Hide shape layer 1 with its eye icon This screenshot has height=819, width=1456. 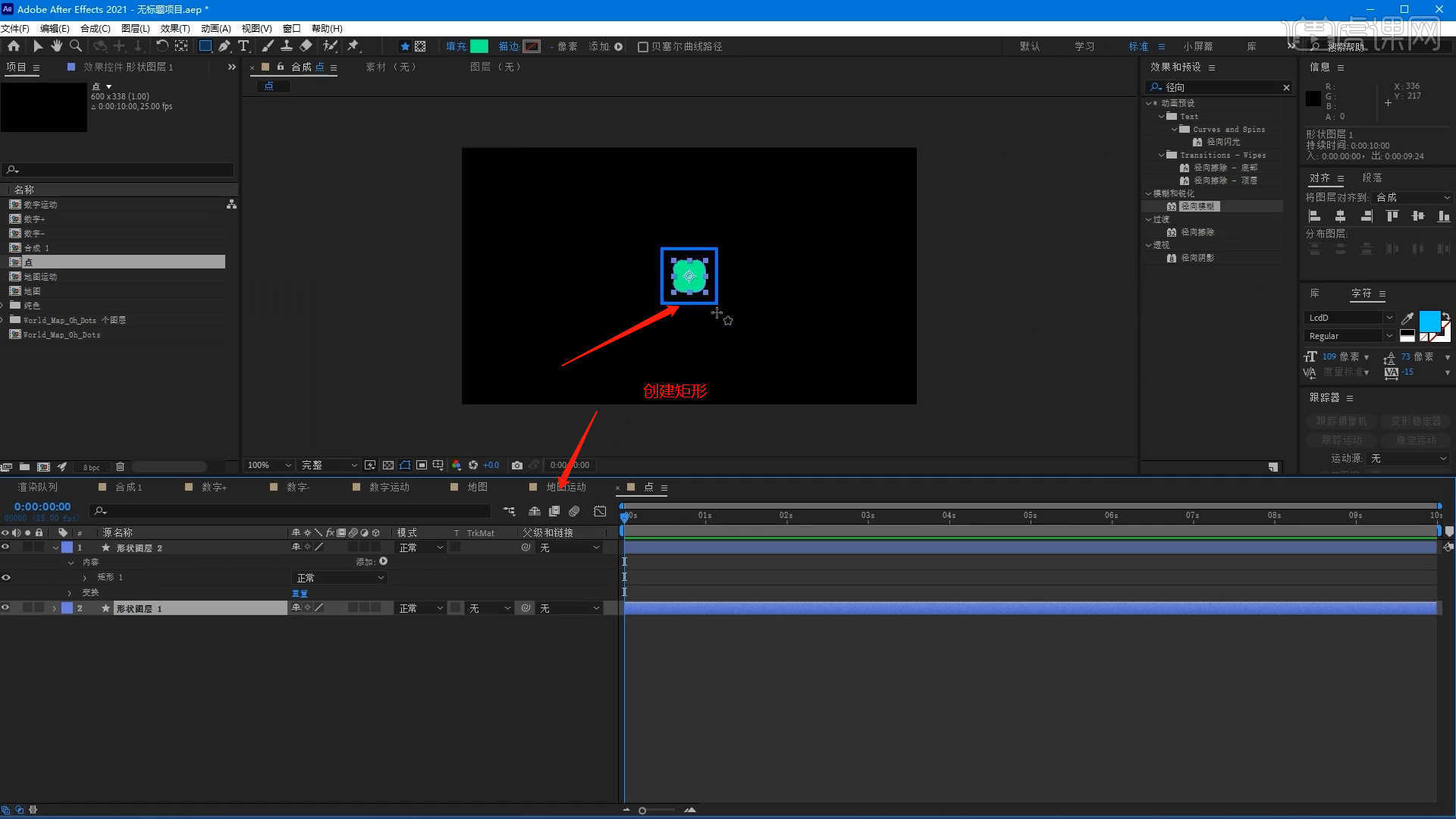[6, 608]
